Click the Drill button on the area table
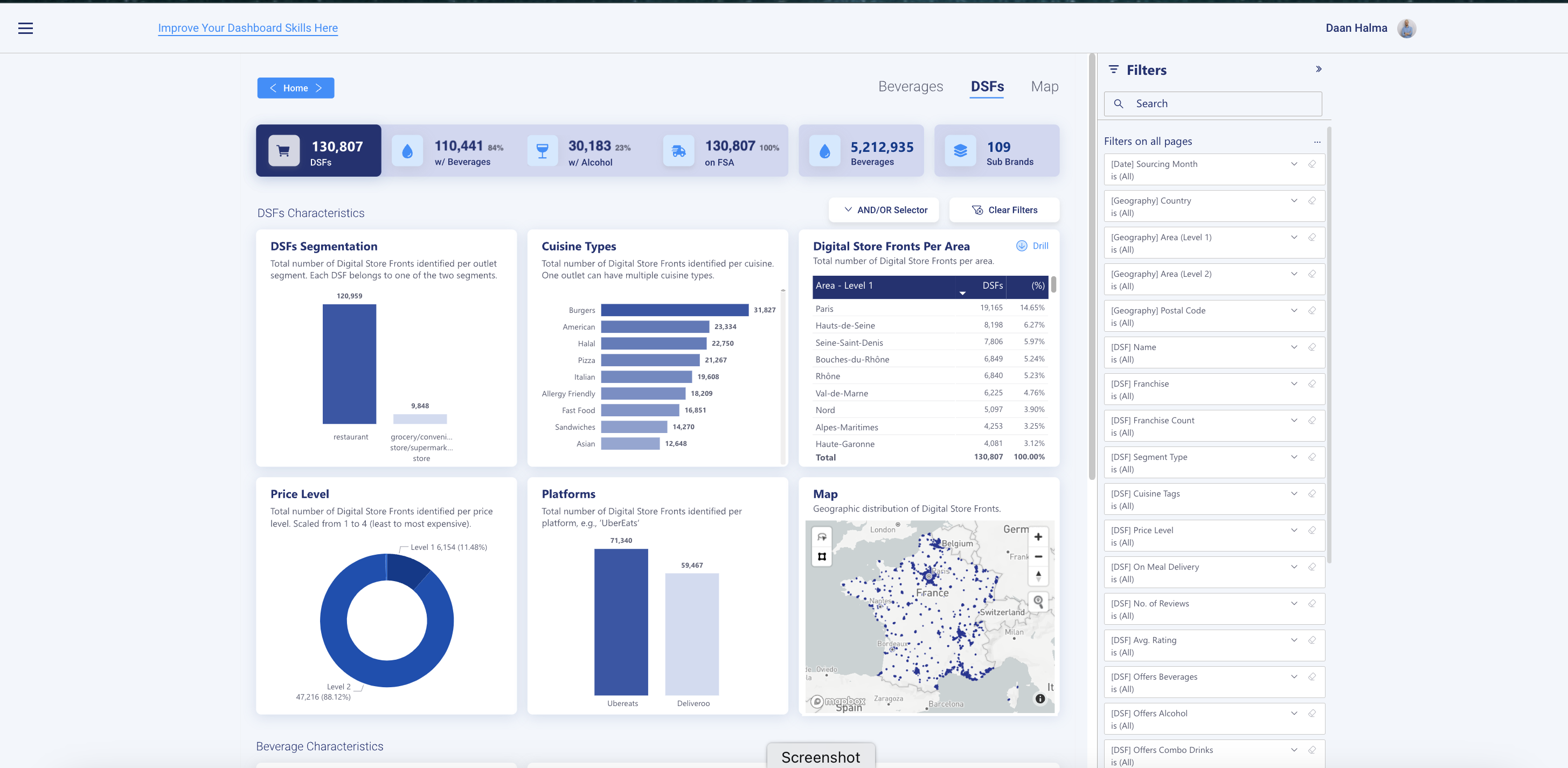Screen dimensions: 1568x768 1032,246
